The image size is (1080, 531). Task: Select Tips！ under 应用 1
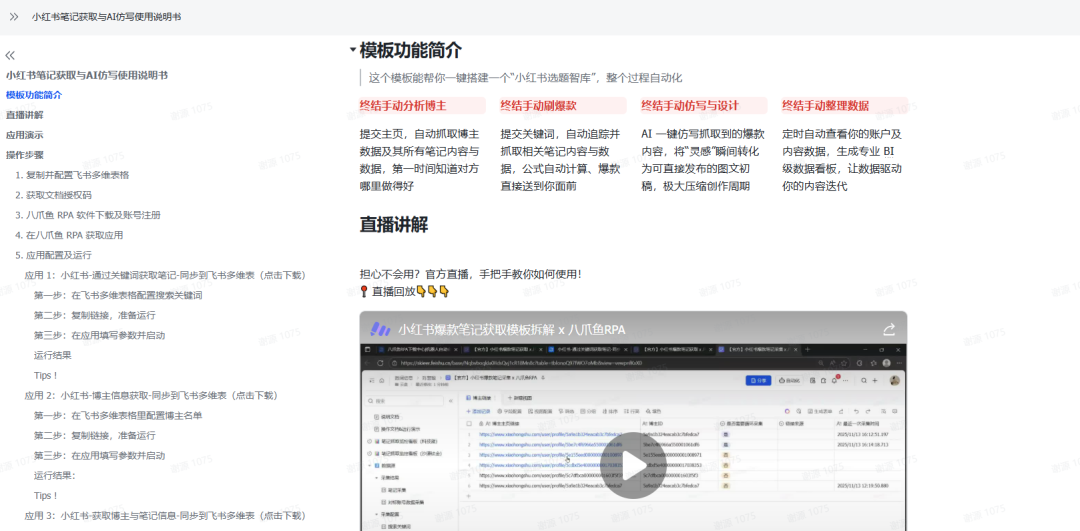[45, 375]
